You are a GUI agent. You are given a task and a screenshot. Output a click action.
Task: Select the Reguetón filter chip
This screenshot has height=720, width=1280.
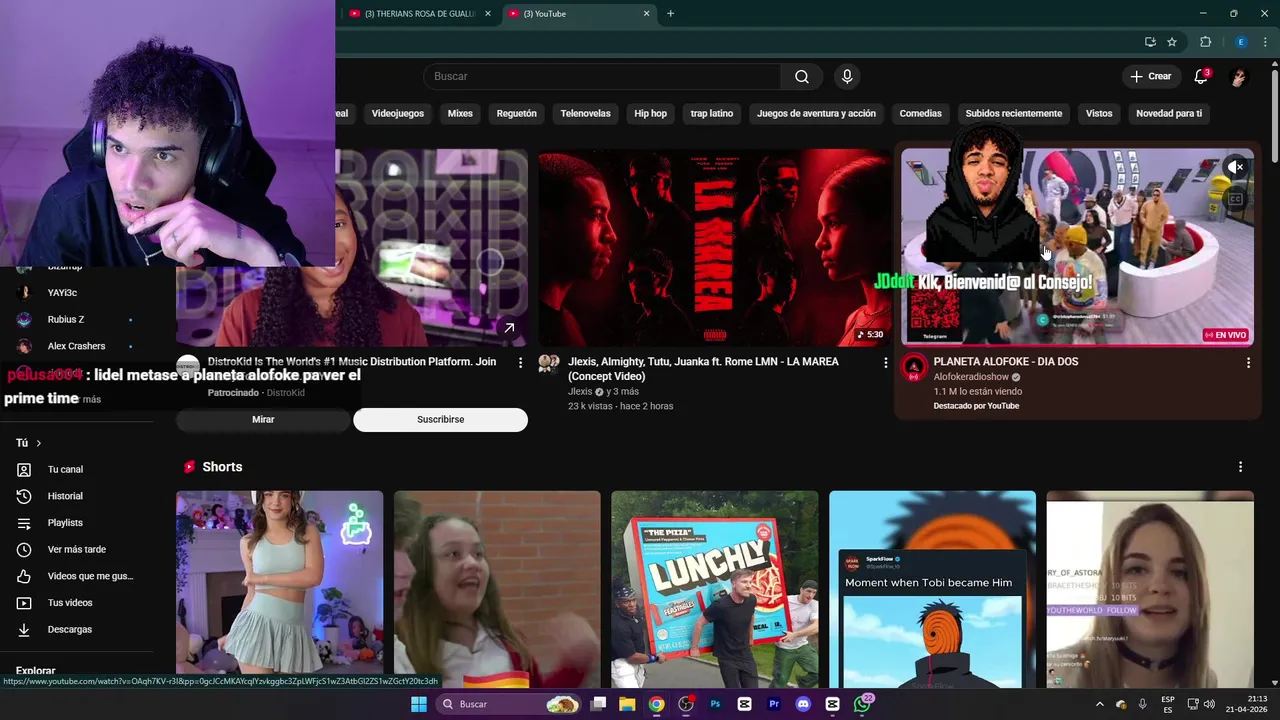pyautogui.click(x=517, y=113)
